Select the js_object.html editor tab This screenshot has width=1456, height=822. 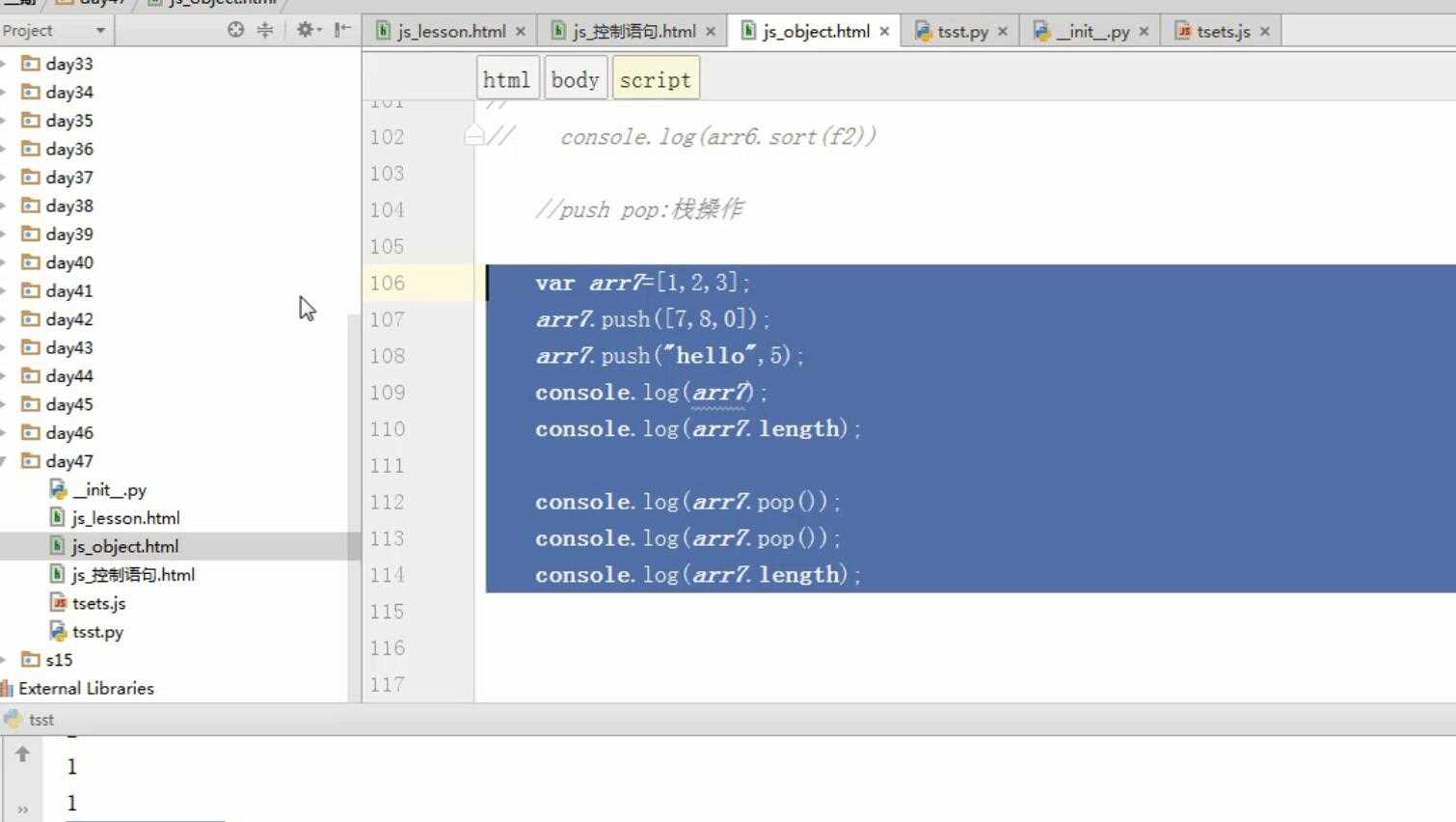[816, 31]
